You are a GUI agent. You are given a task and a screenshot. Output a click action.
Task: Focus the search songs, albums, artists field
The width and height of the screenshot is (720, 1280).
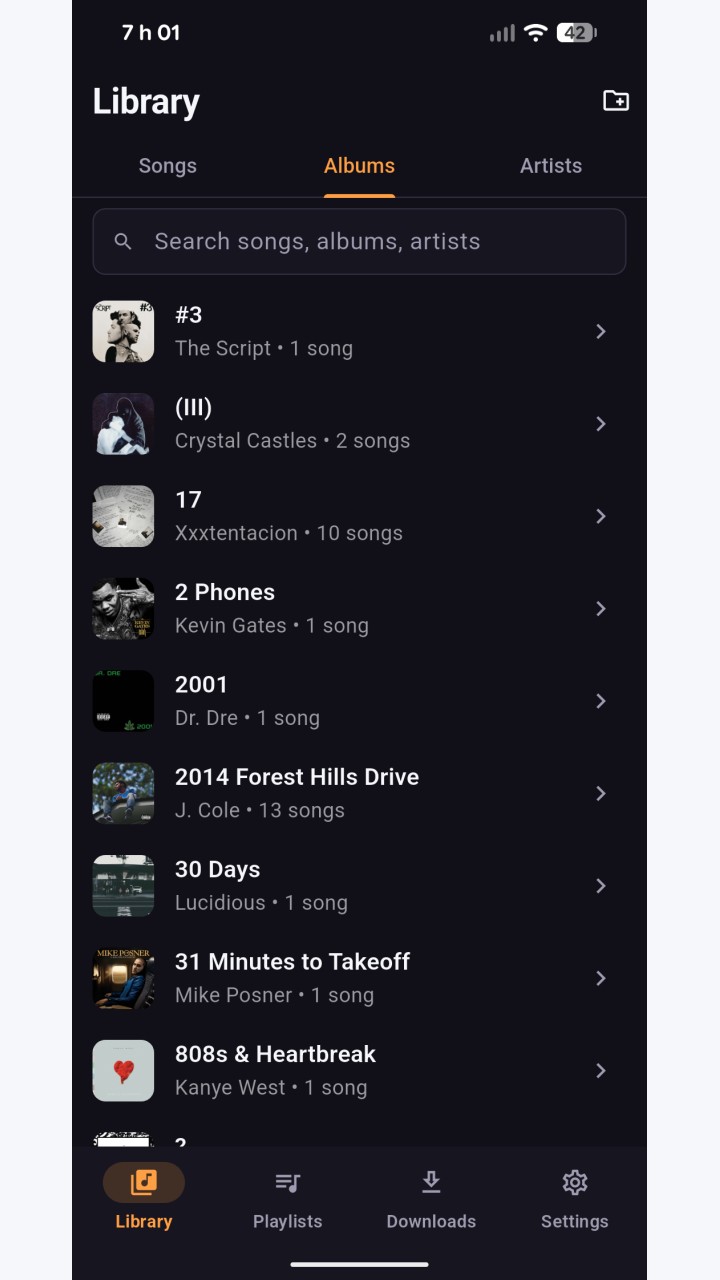pyautogui.click(x=359, y=241)
